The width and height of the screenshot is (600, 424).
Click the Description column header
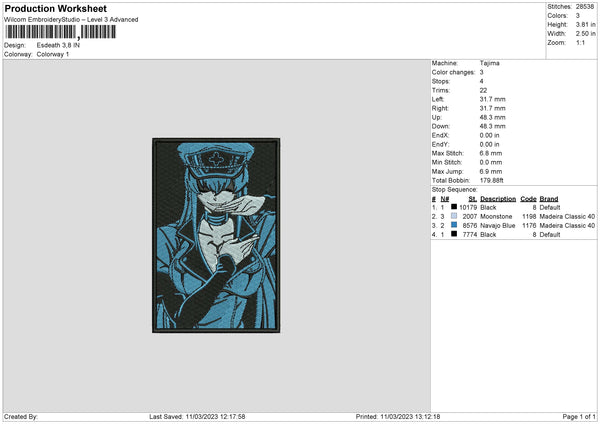click(x=498, y=199)
